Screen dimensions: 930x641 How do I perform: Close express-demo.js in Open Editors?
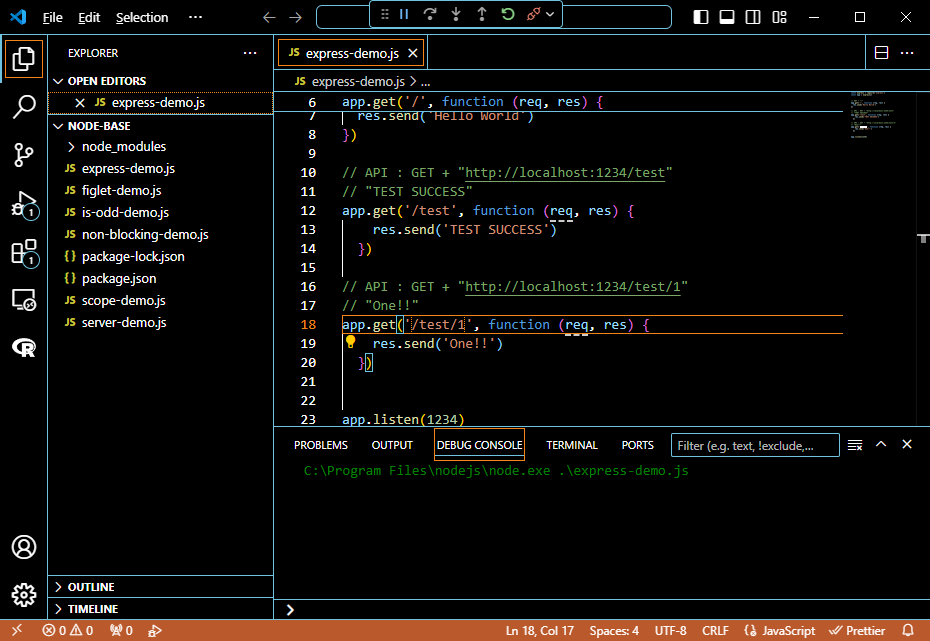tap(80, 103)
